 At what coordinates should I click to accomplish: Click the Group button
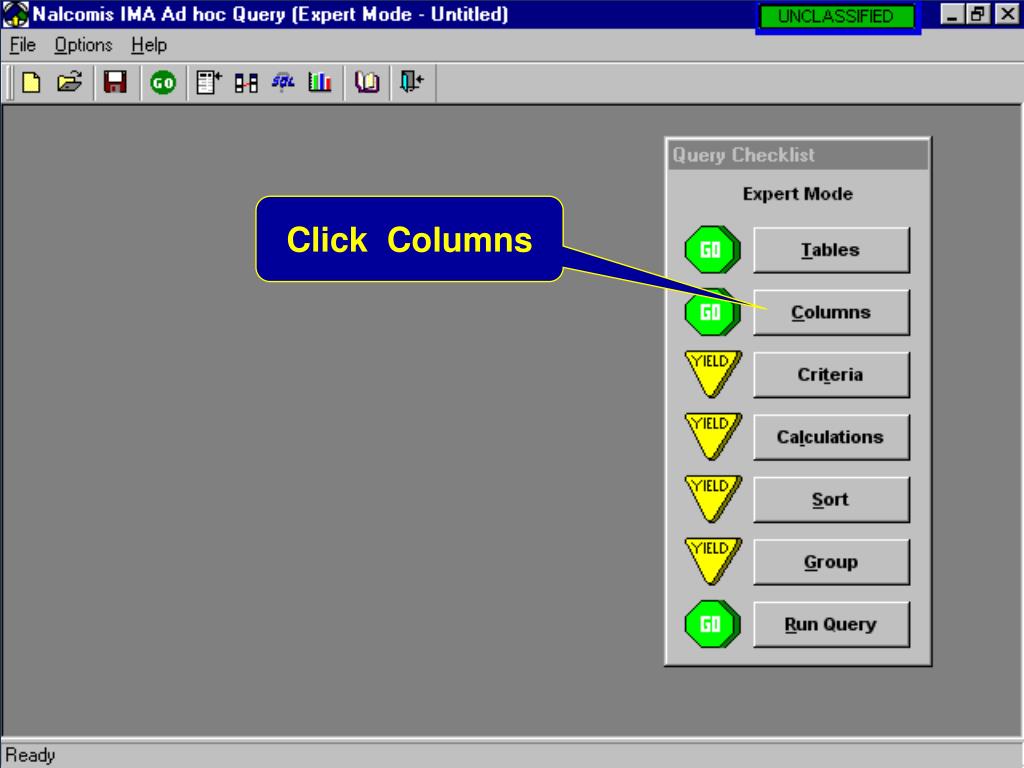point(831,562)
